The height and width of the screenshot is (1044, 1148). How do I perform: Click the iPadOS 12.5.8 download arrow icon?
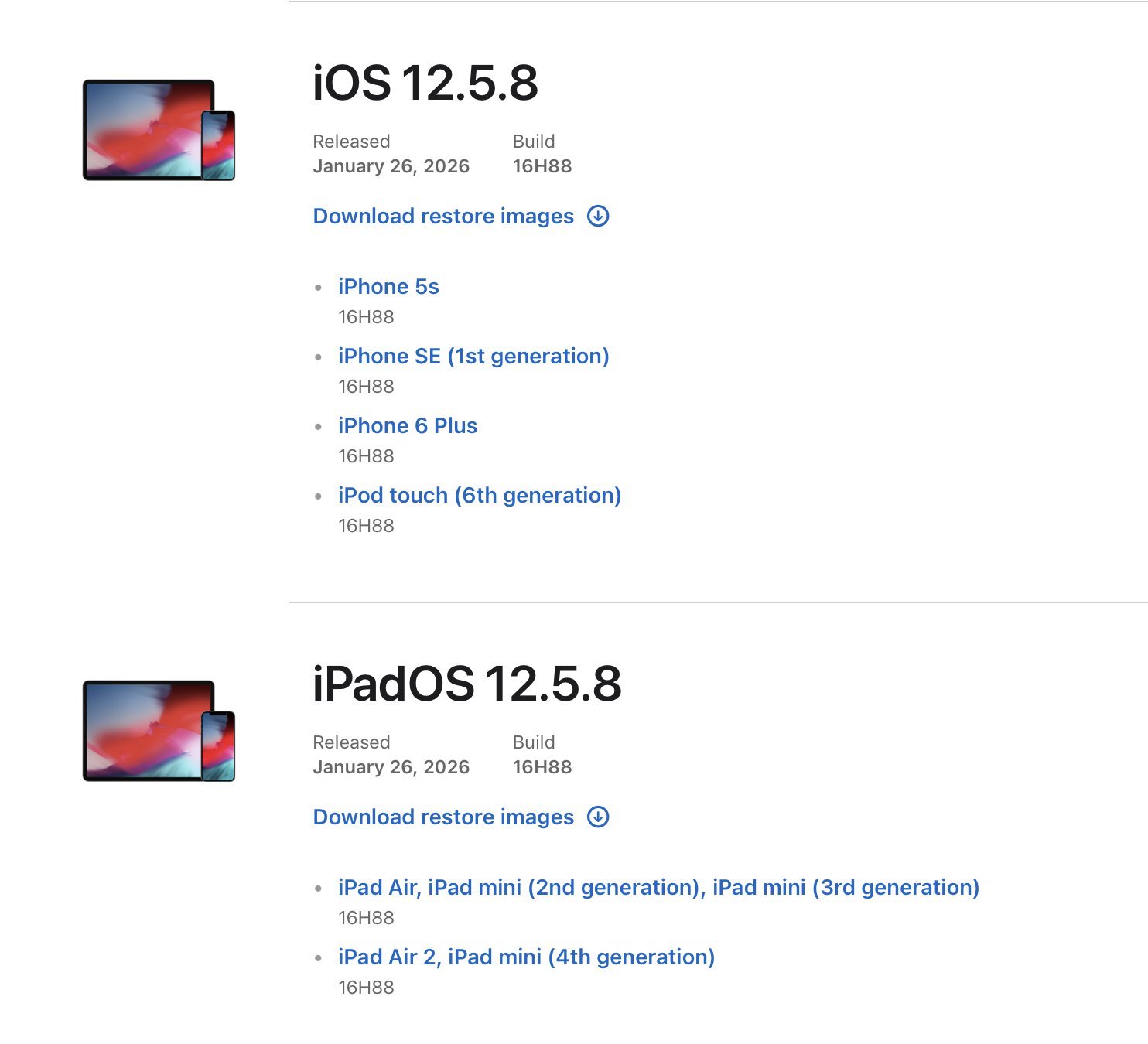[598, 817]
